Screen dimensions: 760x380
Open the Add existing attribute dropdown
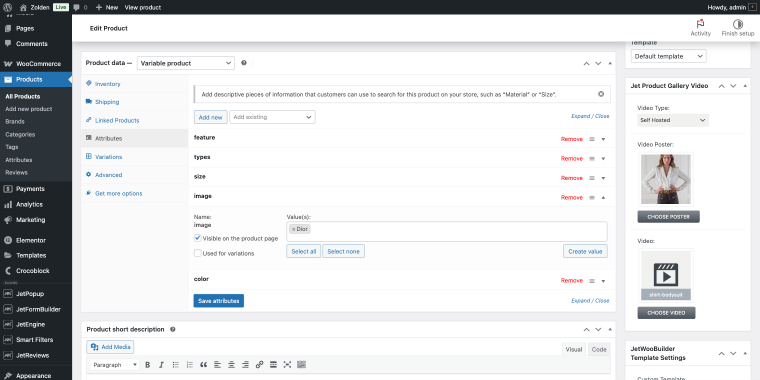point(272,117)
